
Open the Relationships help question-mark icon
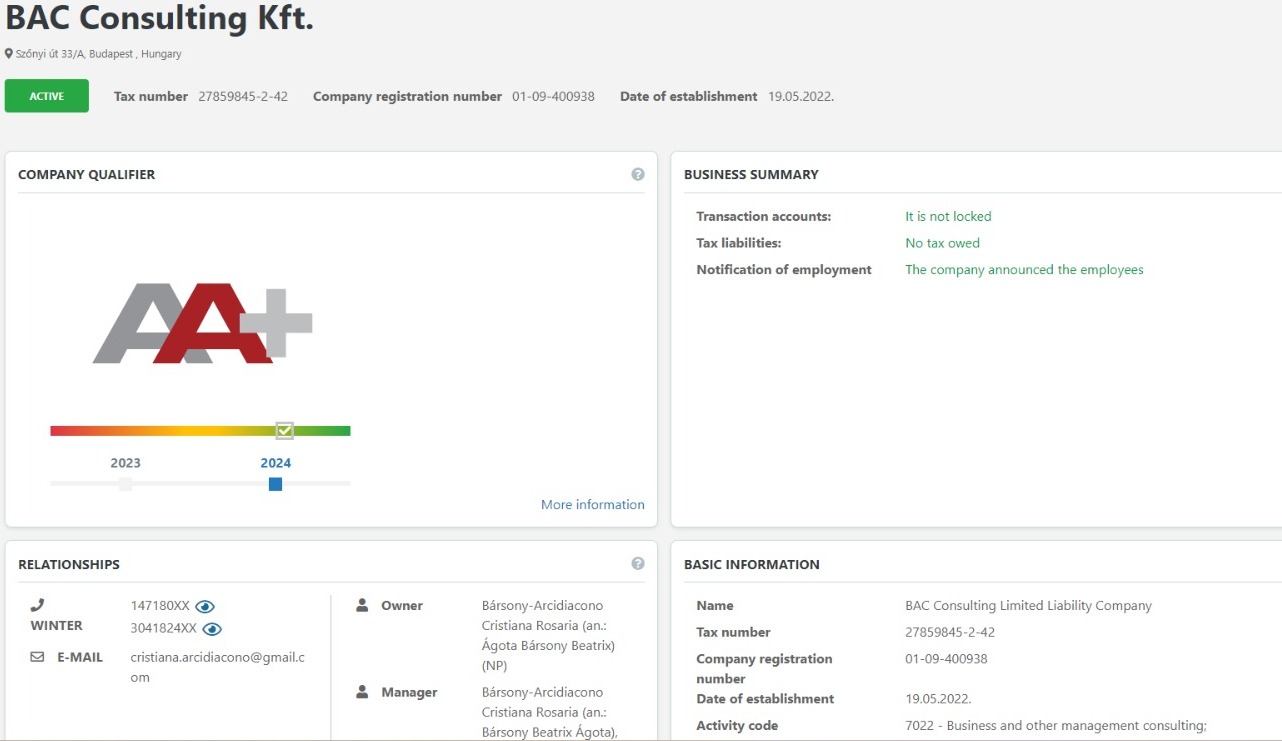(x=638, y=564)
